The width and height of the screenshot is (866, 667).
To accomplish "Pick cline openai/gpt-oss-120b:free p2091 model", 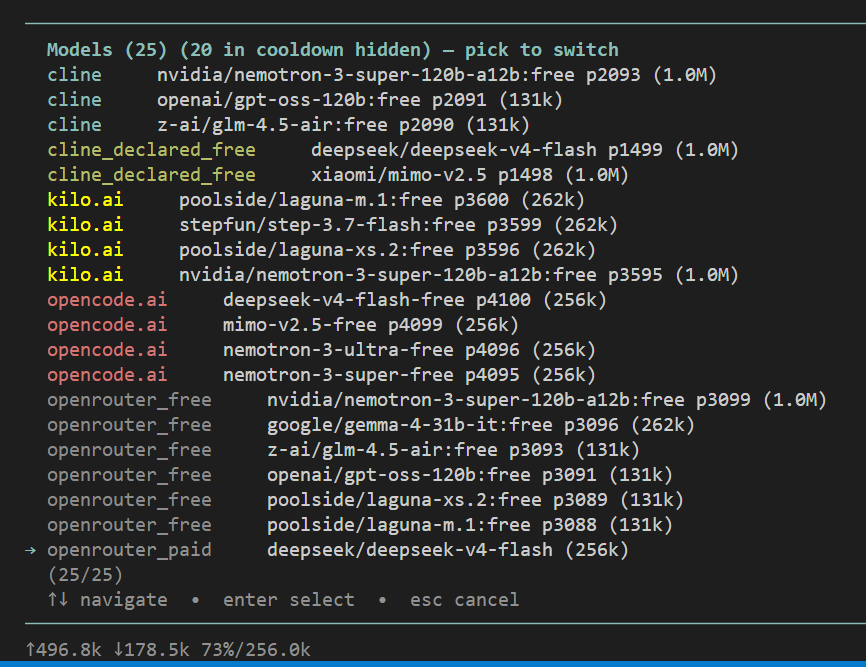I will pyautogui.click(x=305, y=100).
